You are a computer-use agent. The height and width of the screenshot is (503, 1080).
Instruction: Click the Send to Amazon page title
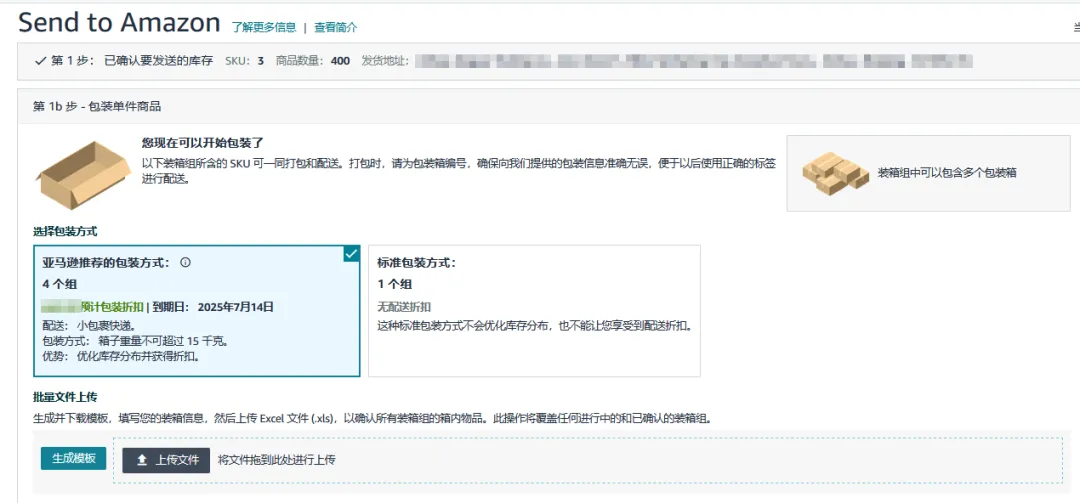(x=119, y=22)
